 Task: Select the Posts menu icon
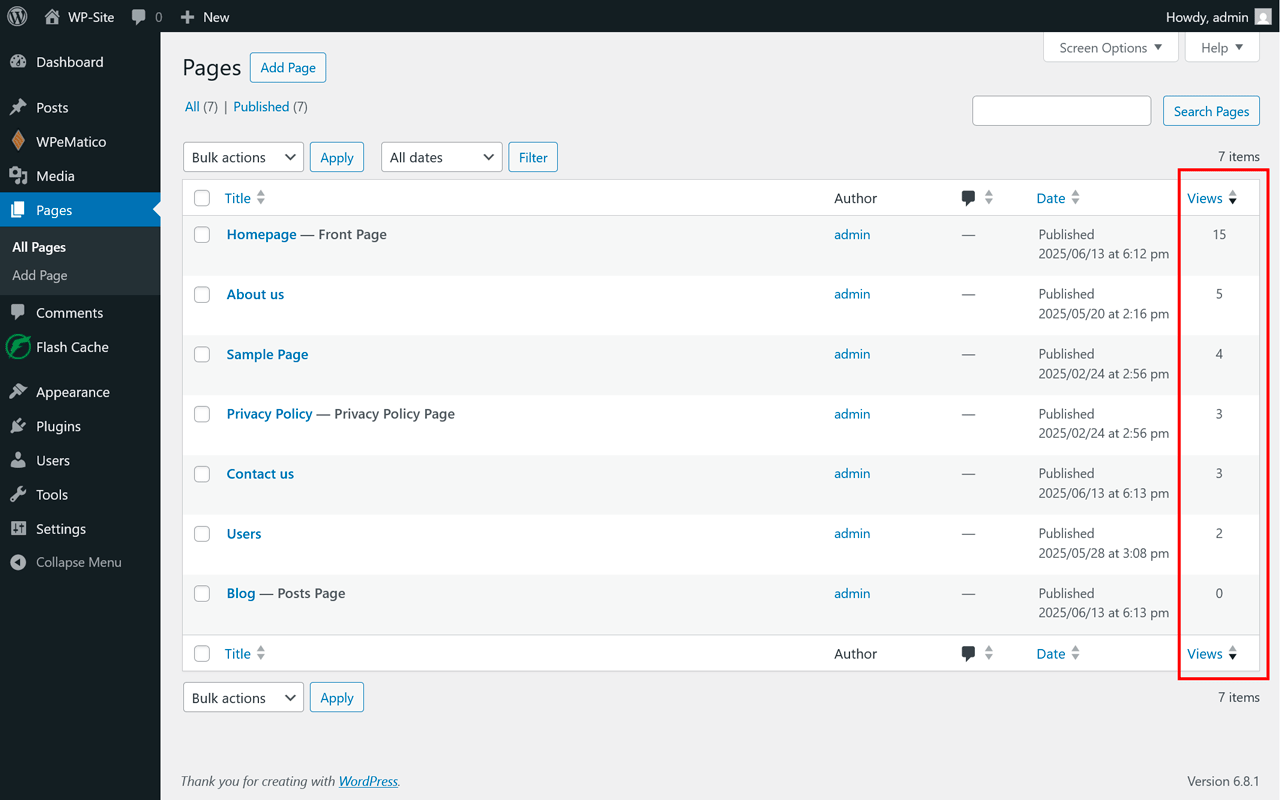point(21,106)
